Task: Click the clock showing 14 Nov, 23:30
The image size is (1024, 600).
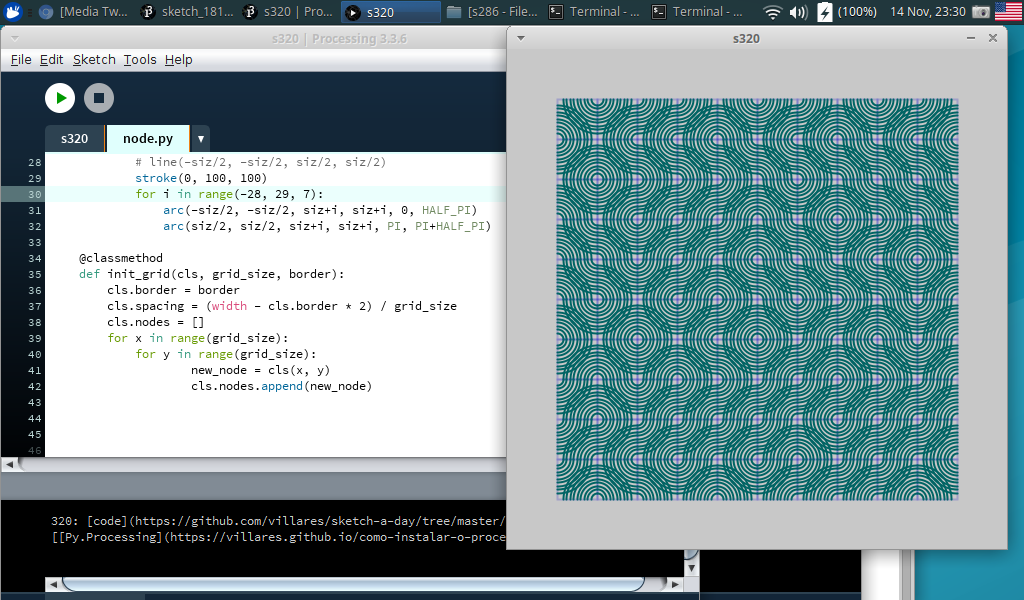Action: [927, 12]
